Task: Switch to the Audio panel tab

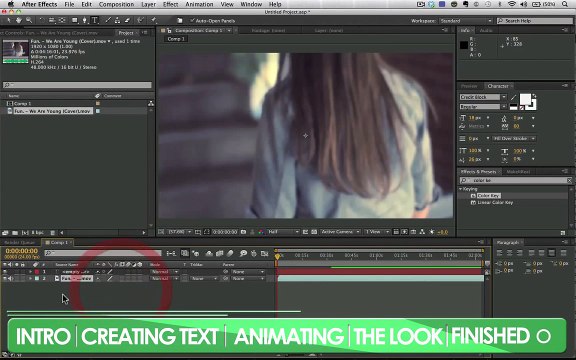Action: [486, 30]
